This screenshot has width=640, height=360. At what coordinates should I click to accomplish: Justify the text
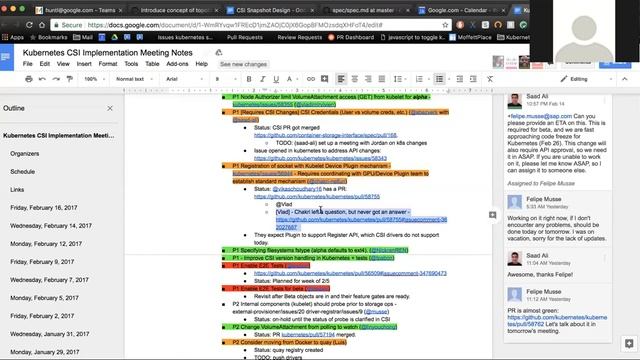(x=382, y=79)
